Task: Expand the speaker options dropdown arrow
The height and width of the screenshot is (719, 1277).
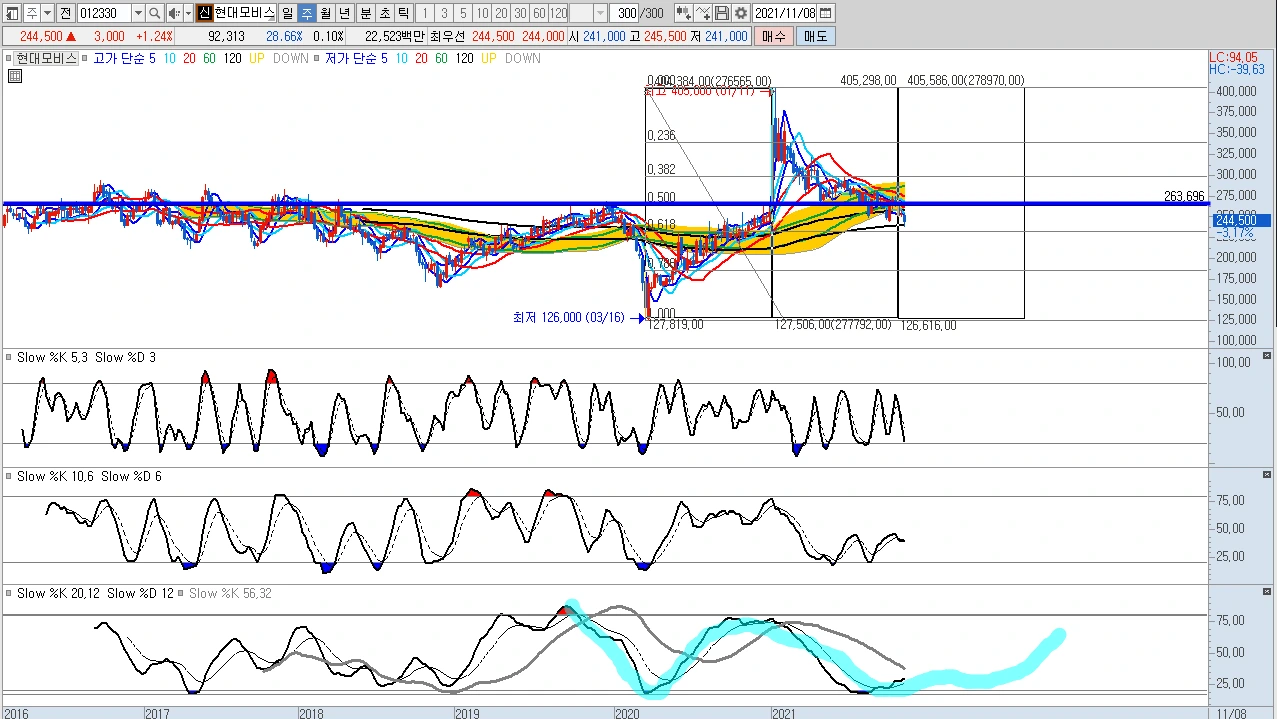Action: click(x=188, y=13)
